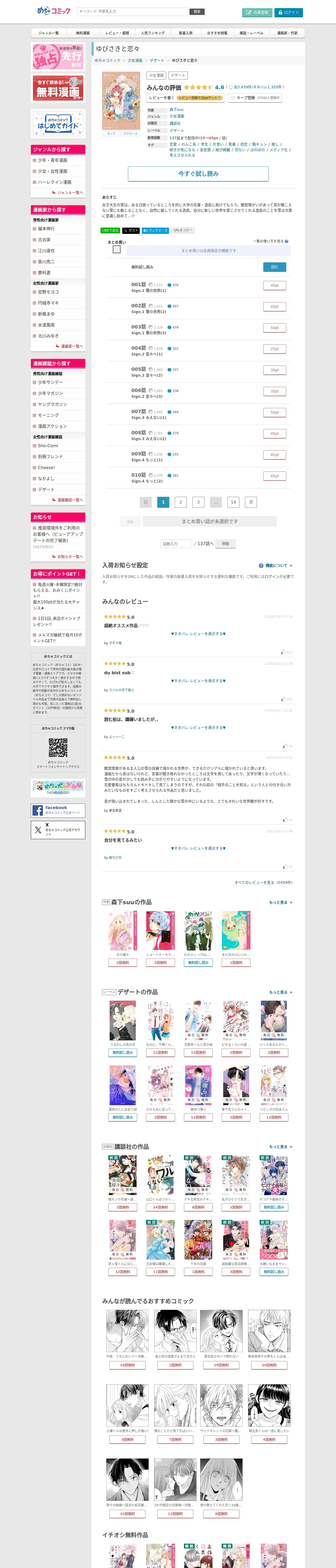Open sidebar 少年・青年漫画 genre

tap(58, 160)
